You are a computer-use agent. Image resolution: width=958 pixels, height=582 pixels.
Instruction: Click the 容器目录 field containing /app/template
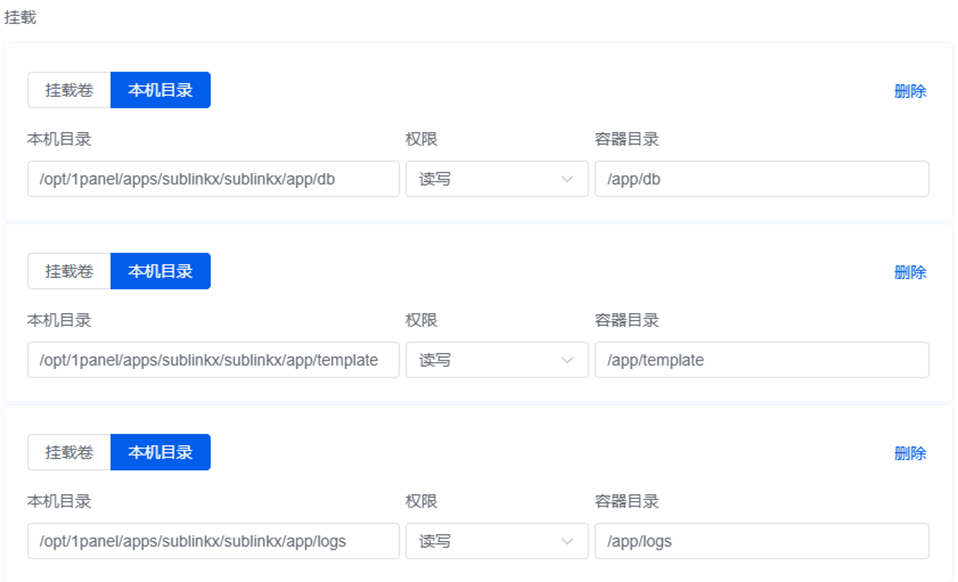point(761,360)
